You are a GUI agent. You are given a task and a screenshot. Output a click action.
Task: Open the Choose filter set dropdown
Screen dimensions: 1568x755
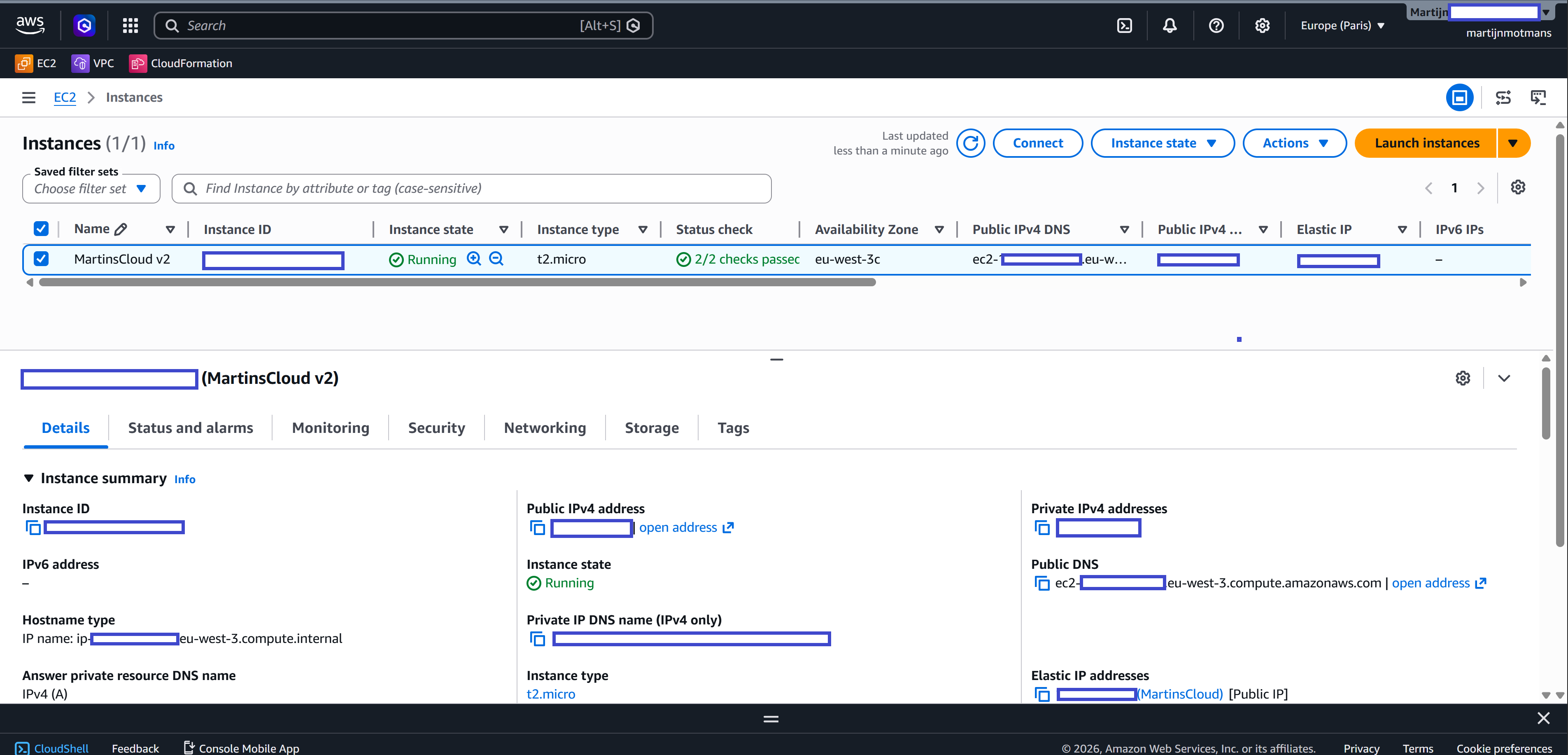click(91, 189)
